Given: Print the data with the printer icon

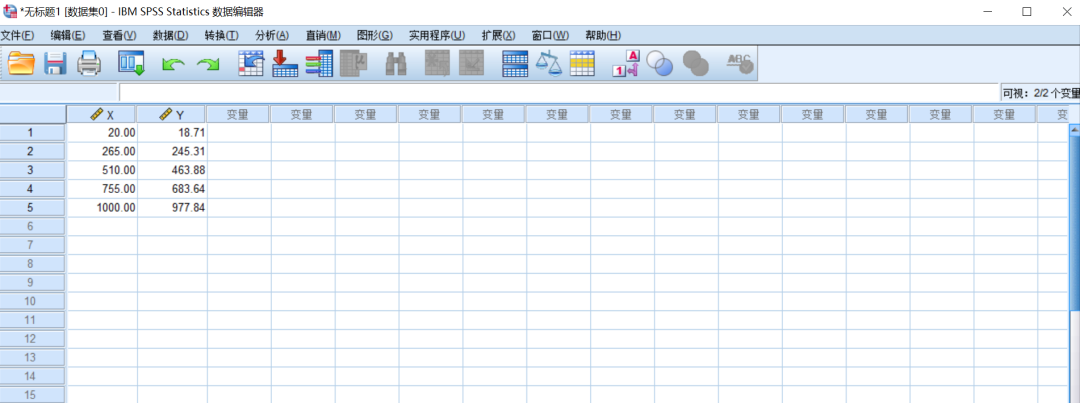Looking at the screenshot, I should tap(89, 63).
